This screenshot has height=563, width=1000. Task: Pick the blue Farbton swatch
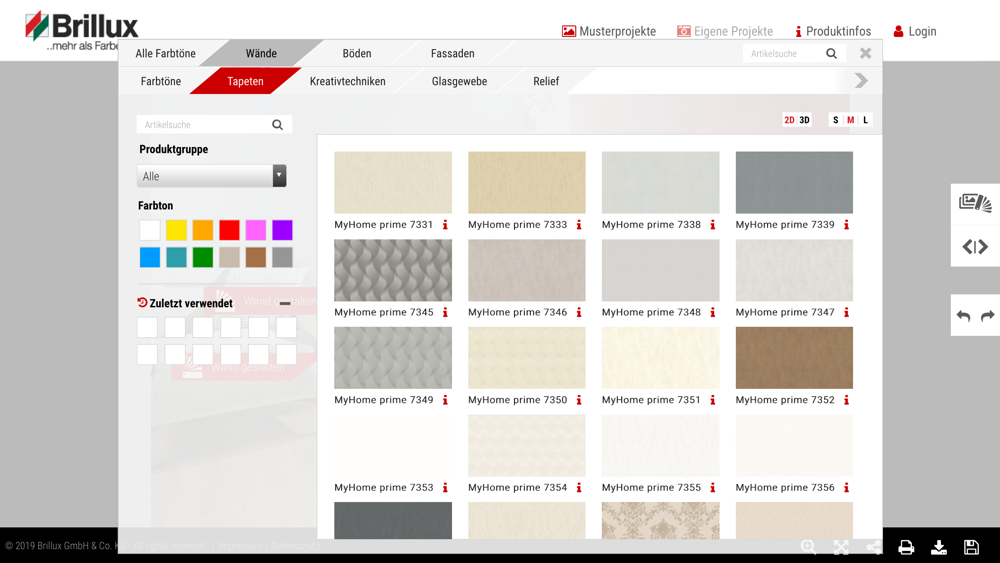click(x=150, y=257)
